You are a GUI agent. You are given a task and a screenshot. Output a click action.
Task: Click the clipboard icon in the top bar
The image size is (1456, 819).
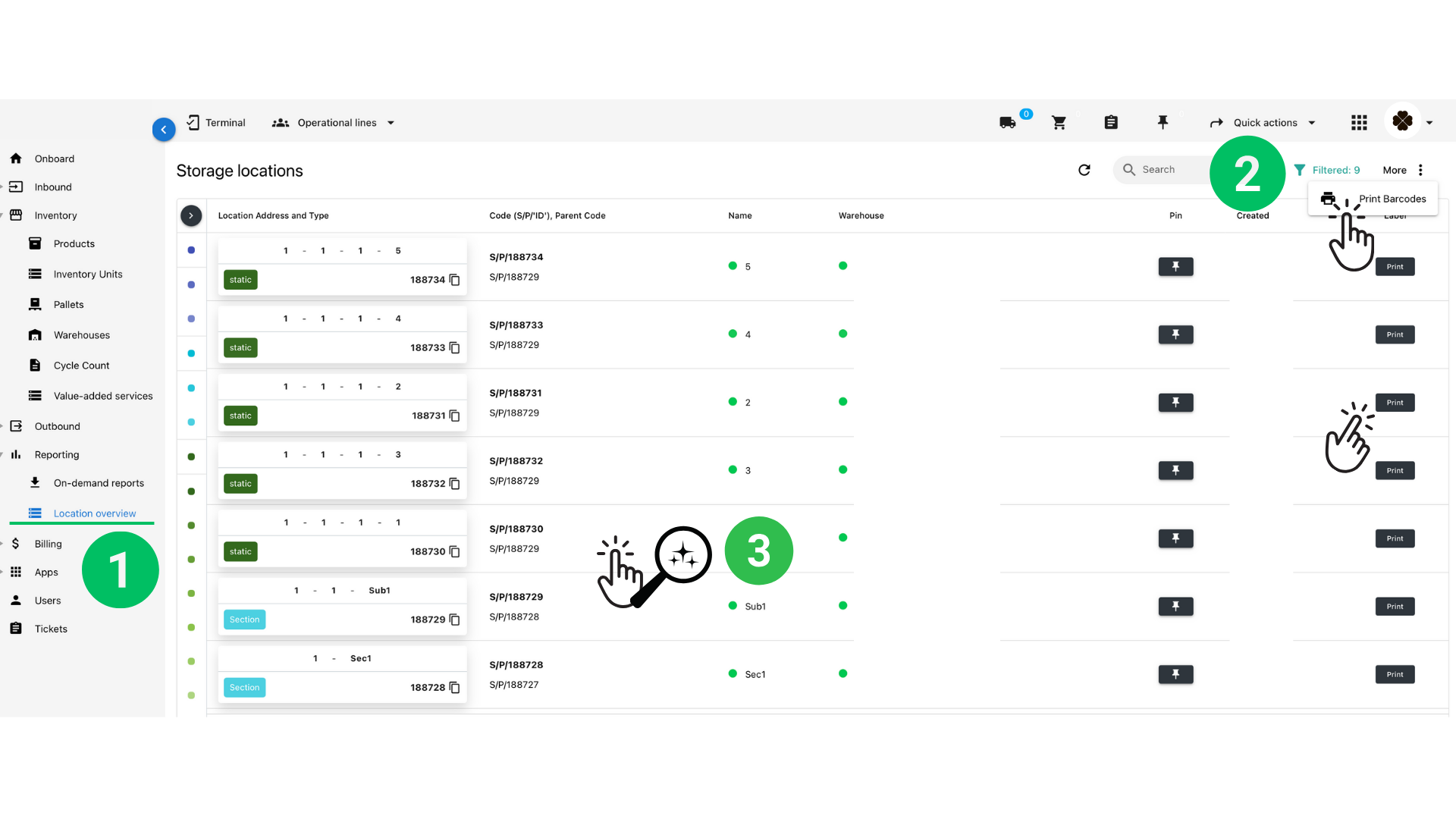[x=1111, y=123]
